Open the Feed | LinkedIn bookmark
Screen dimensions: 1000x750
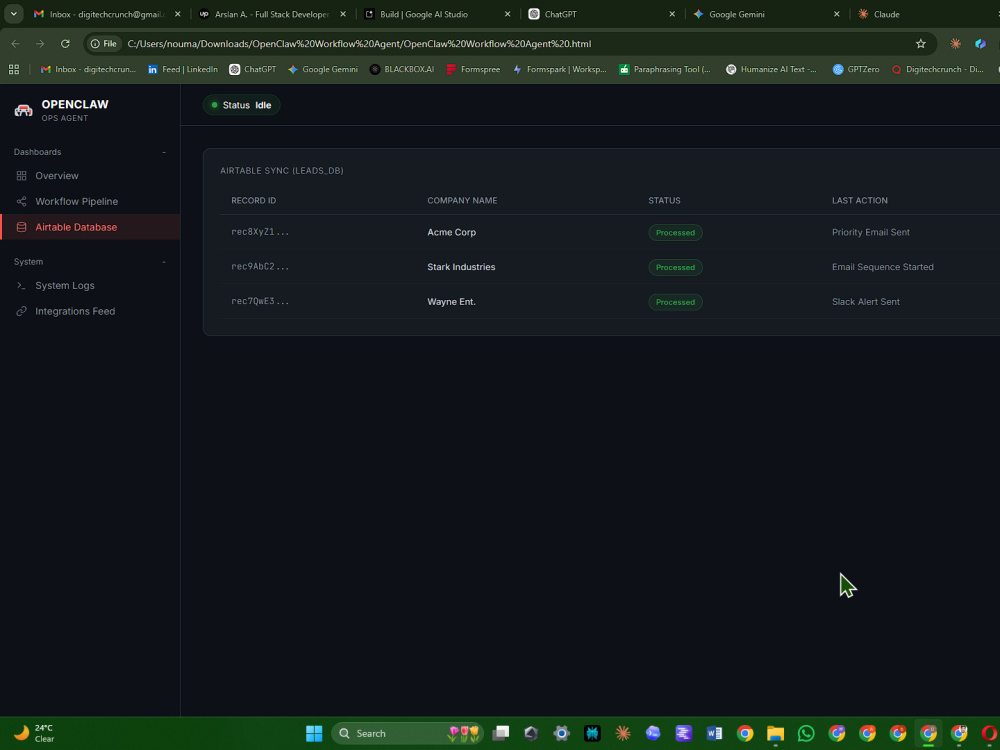pyautogui.click(x=182, y=69)
